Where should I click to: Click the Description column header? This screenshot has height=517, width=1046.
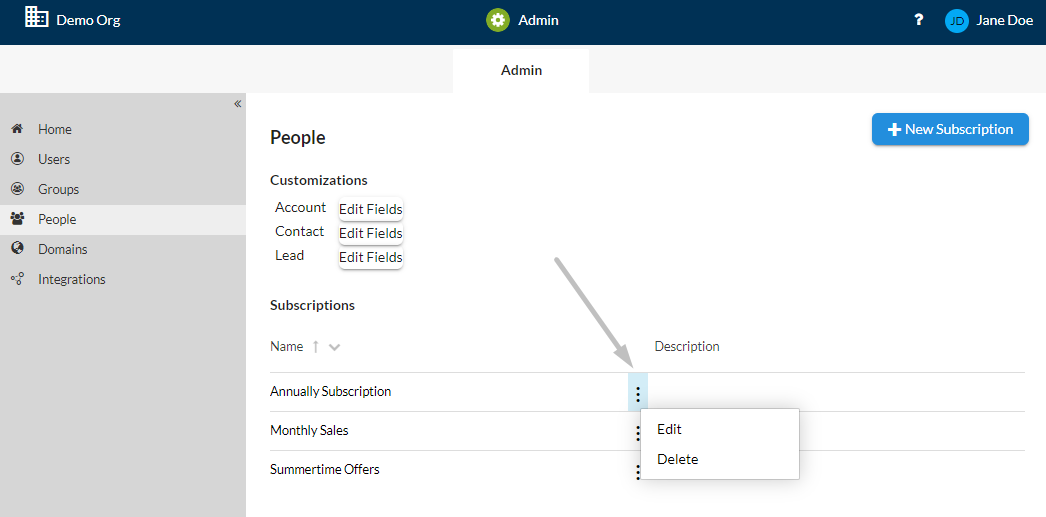tap(686, 347)
